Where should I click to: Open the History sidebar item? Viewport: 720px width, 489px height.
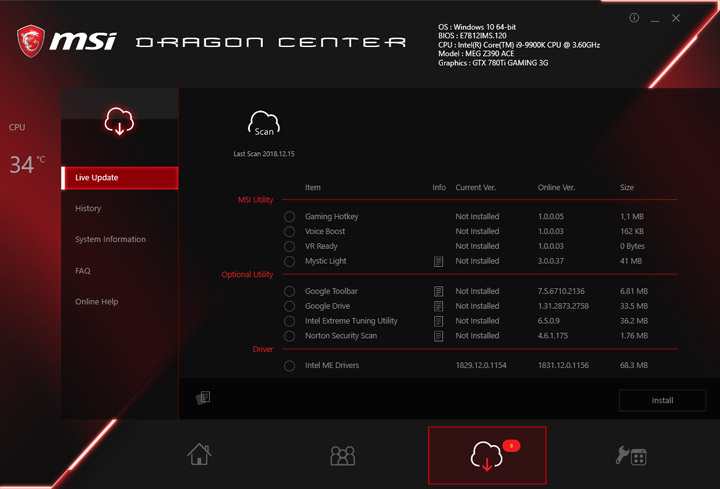[88, 208]
